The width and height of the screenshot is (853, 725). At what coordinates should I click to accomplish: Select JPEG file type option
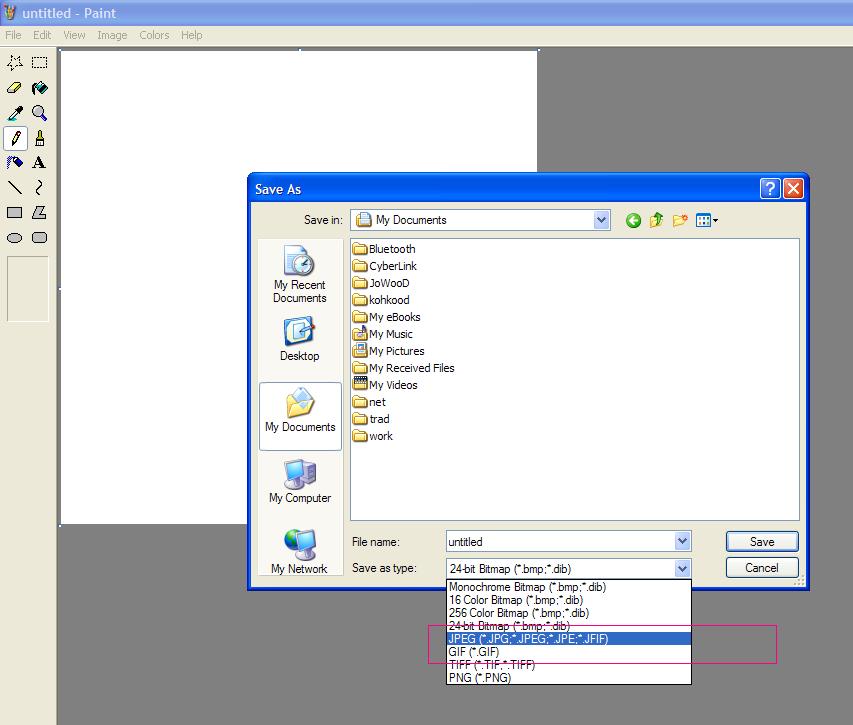coord(568,639)
